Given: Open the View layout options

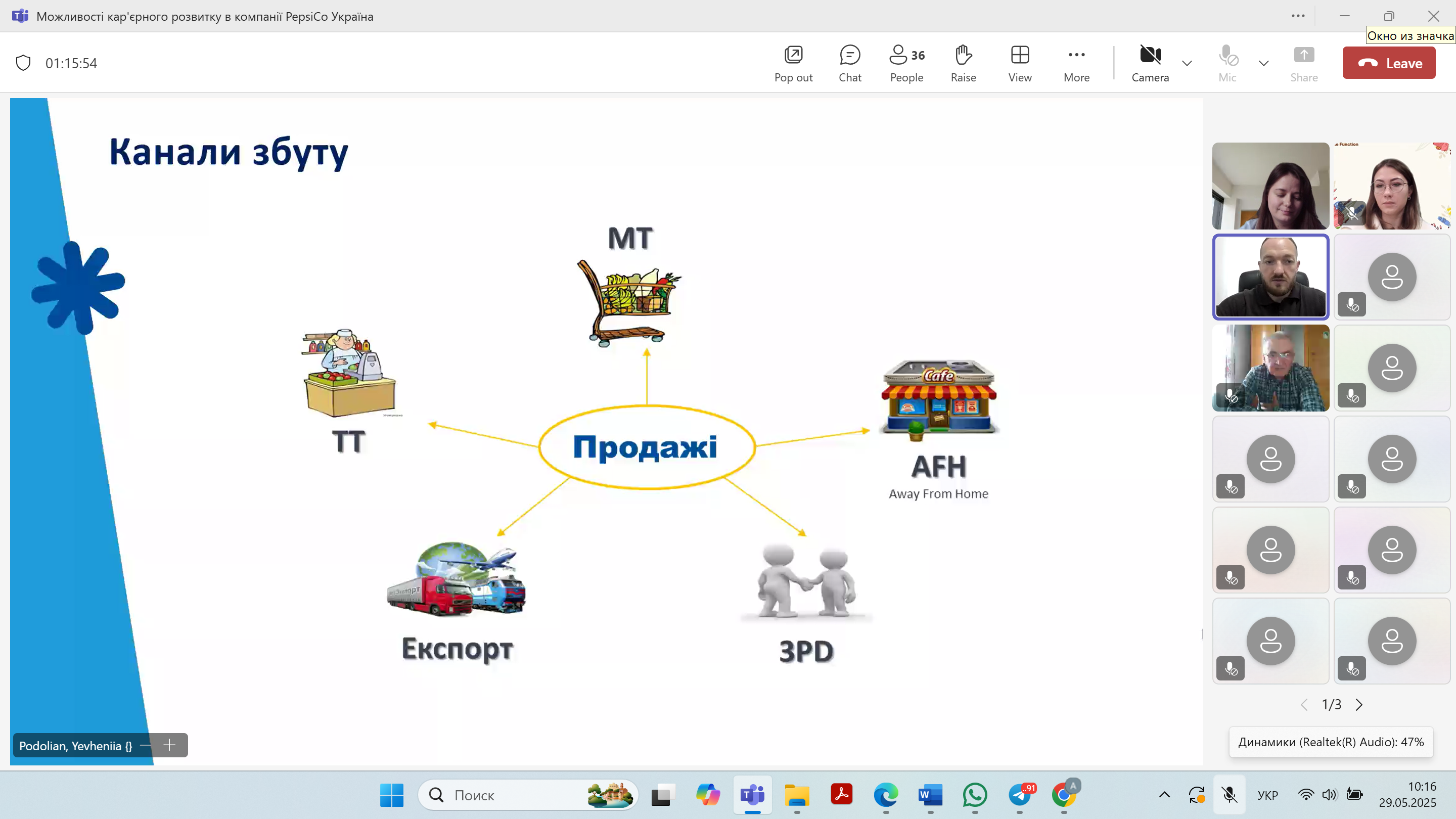Looking at the screenshot, I should click(1020, 63).
